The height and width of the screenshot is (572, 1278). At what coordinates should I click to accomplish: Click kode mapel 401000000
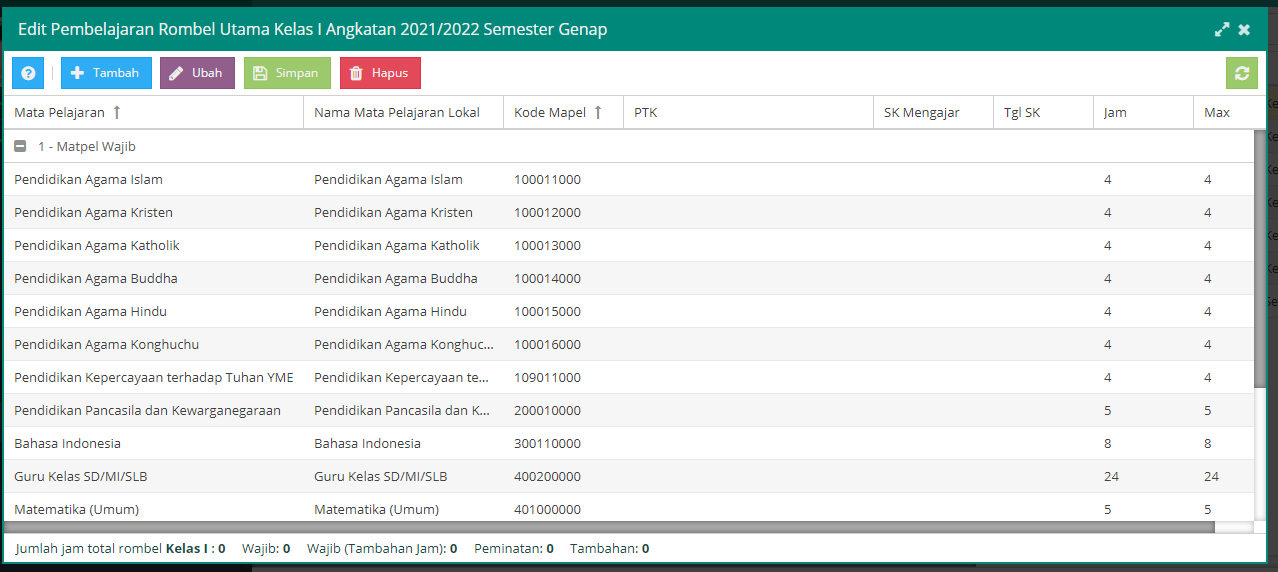click(547, 509)
